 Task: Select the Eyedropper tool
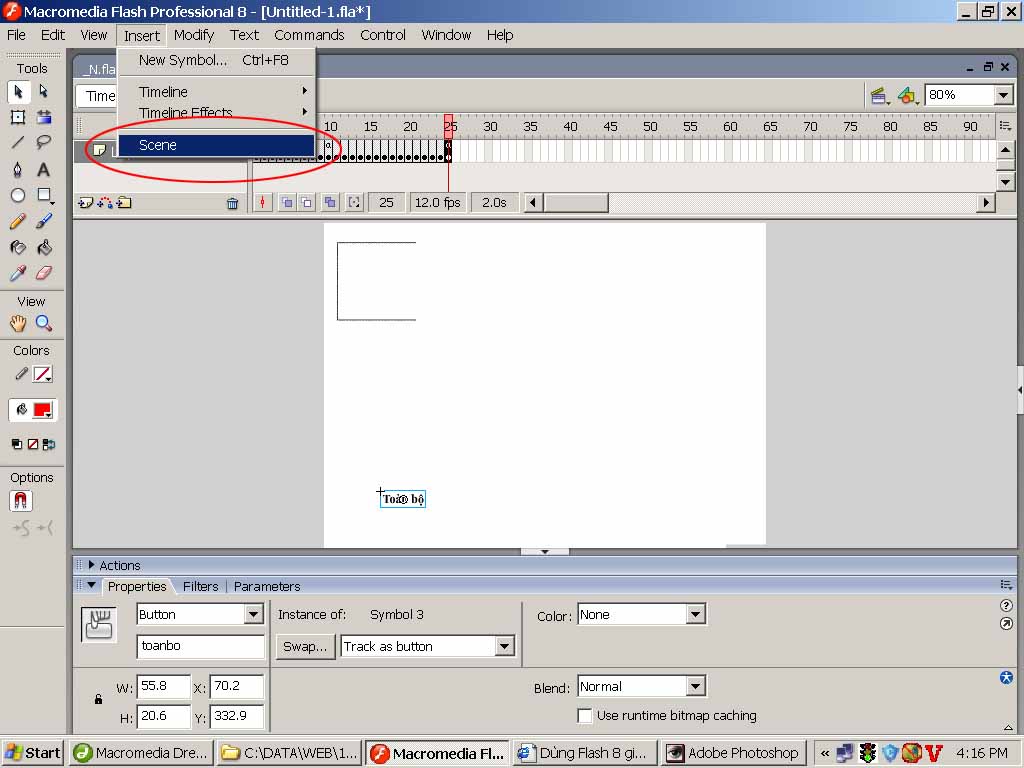[x=18, y=273]
